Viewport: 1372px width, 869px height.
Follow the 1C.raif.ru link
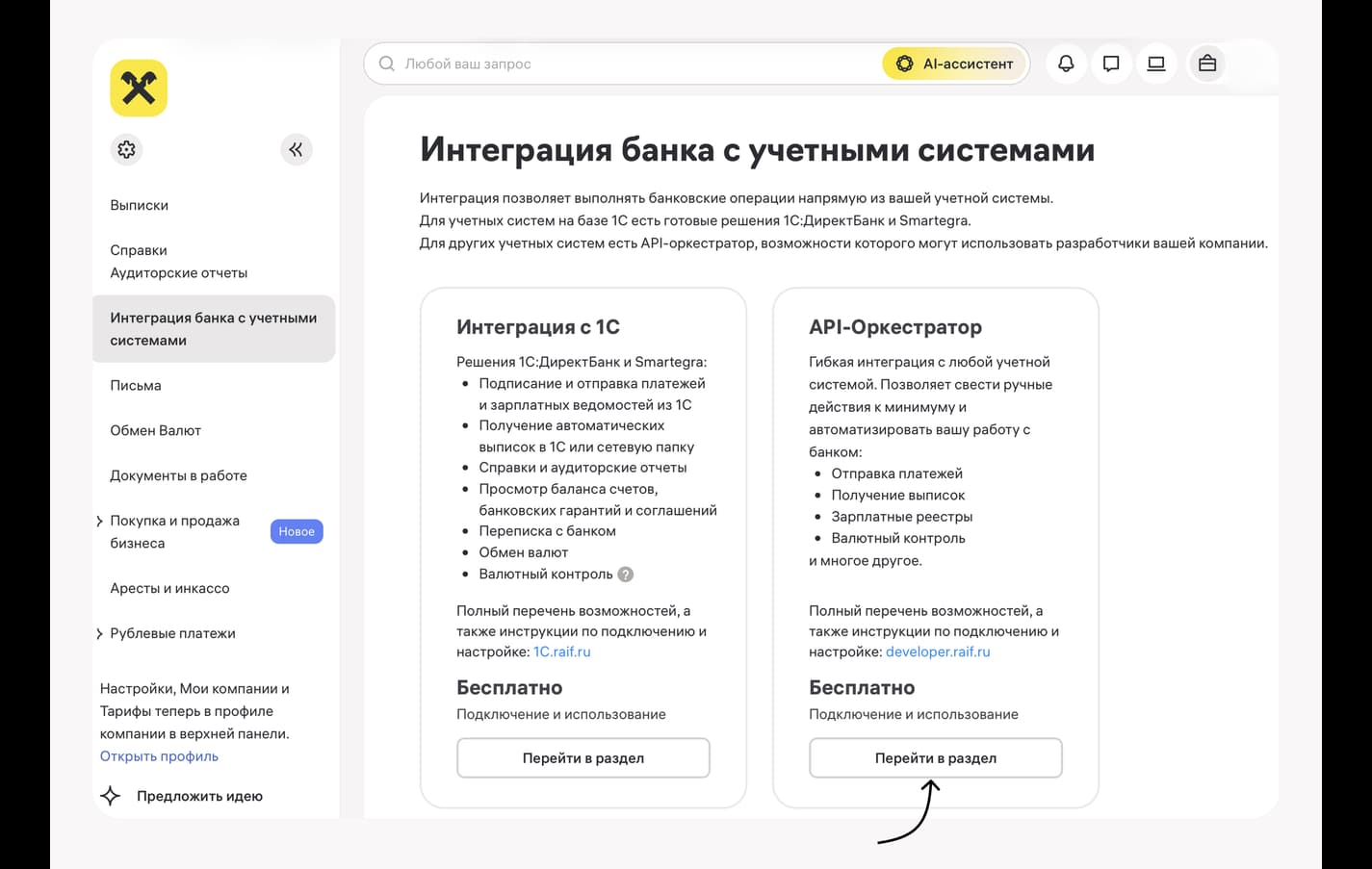click(x=562, y=652)
